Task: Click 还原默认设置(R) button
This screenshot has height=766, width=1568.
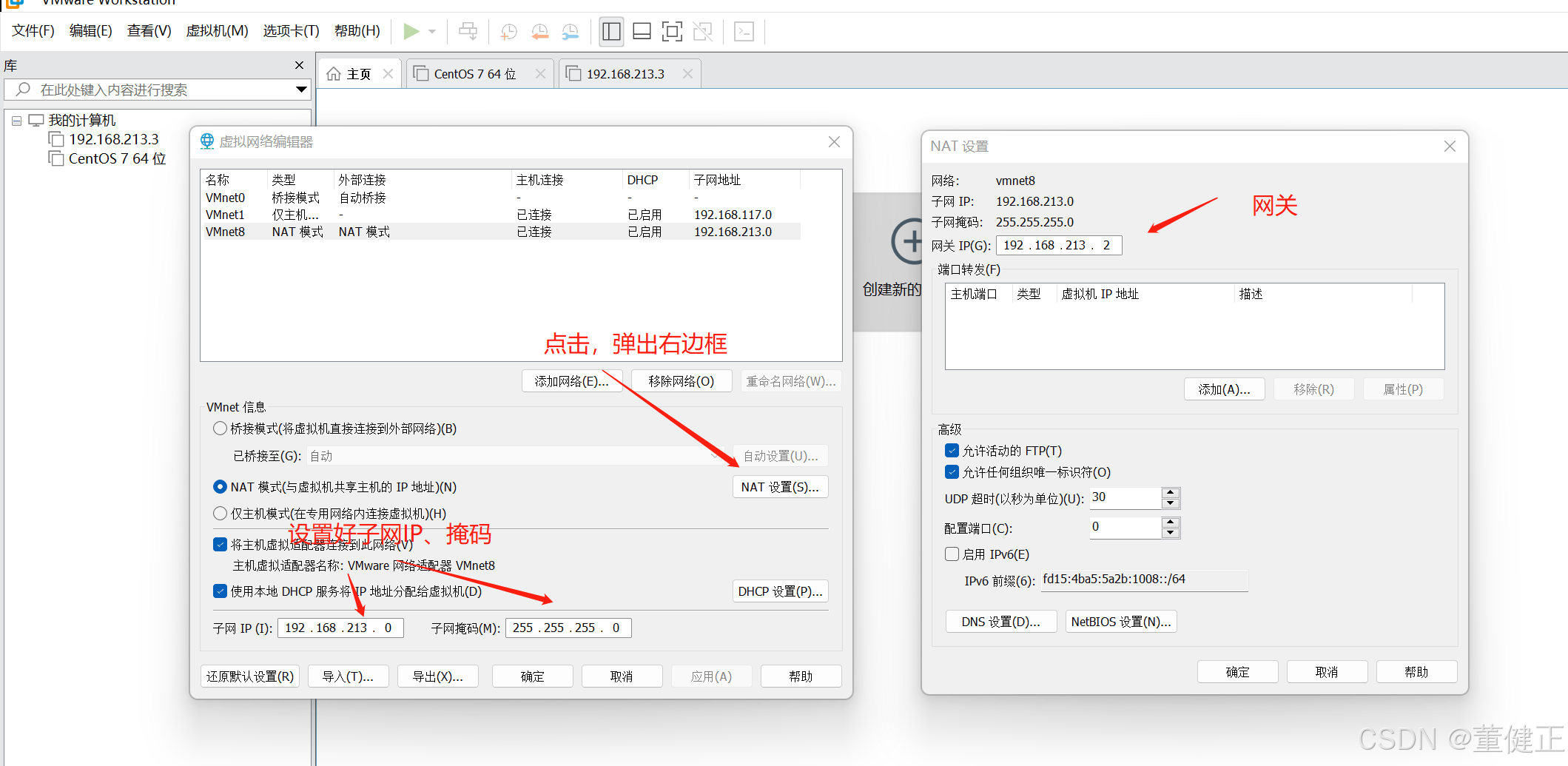Action: pyautogui.click(x=250, y=676)
